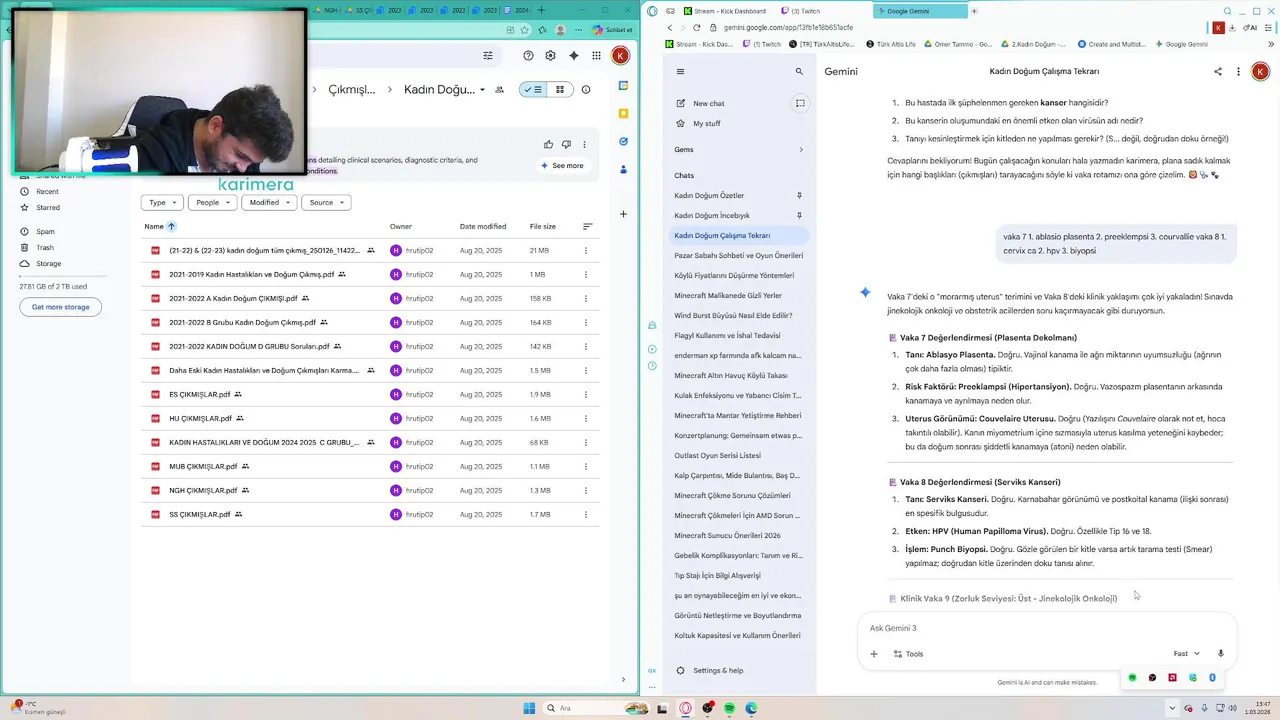Viewport: 1280px width, 720px height.
Task: Click the view details info icon in Drive
Action: point(586,90)
